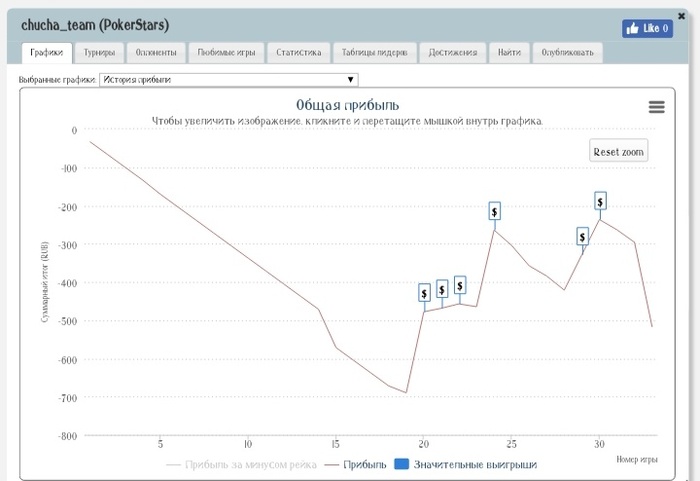700x481 pixels.
Task: Open the 'Статистика' tab
Action: (x=299, y=53)
